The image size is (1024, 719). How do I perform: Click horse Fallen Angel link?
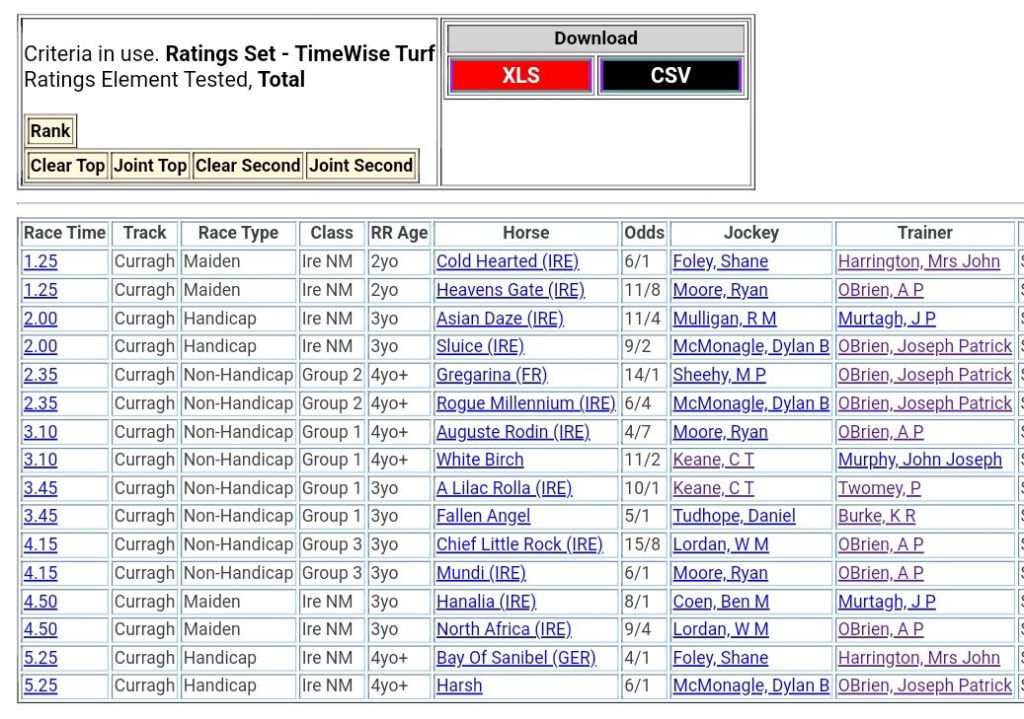point(483,517)
